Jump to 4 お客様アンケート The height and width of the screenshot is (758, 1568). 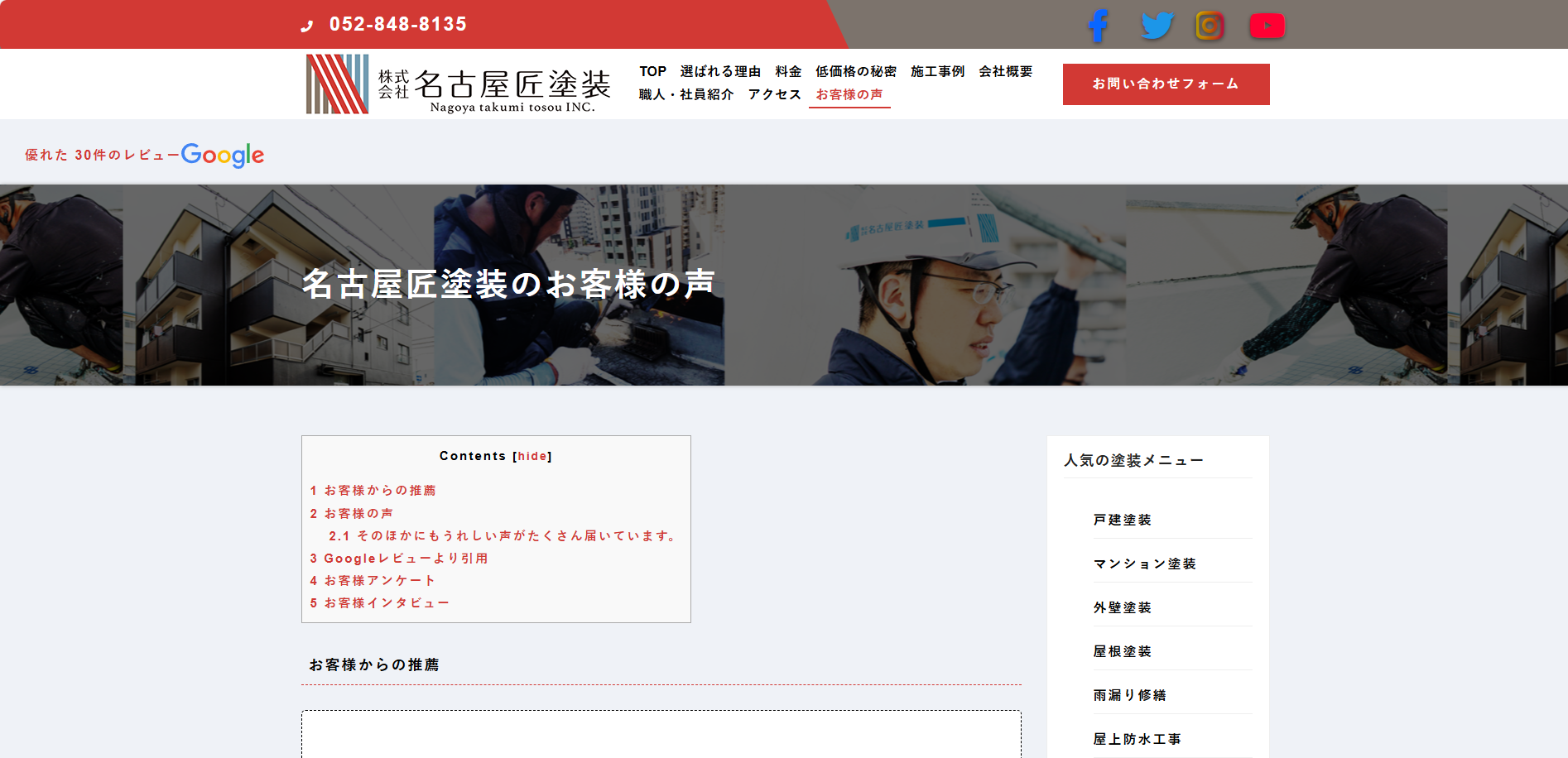373,581
